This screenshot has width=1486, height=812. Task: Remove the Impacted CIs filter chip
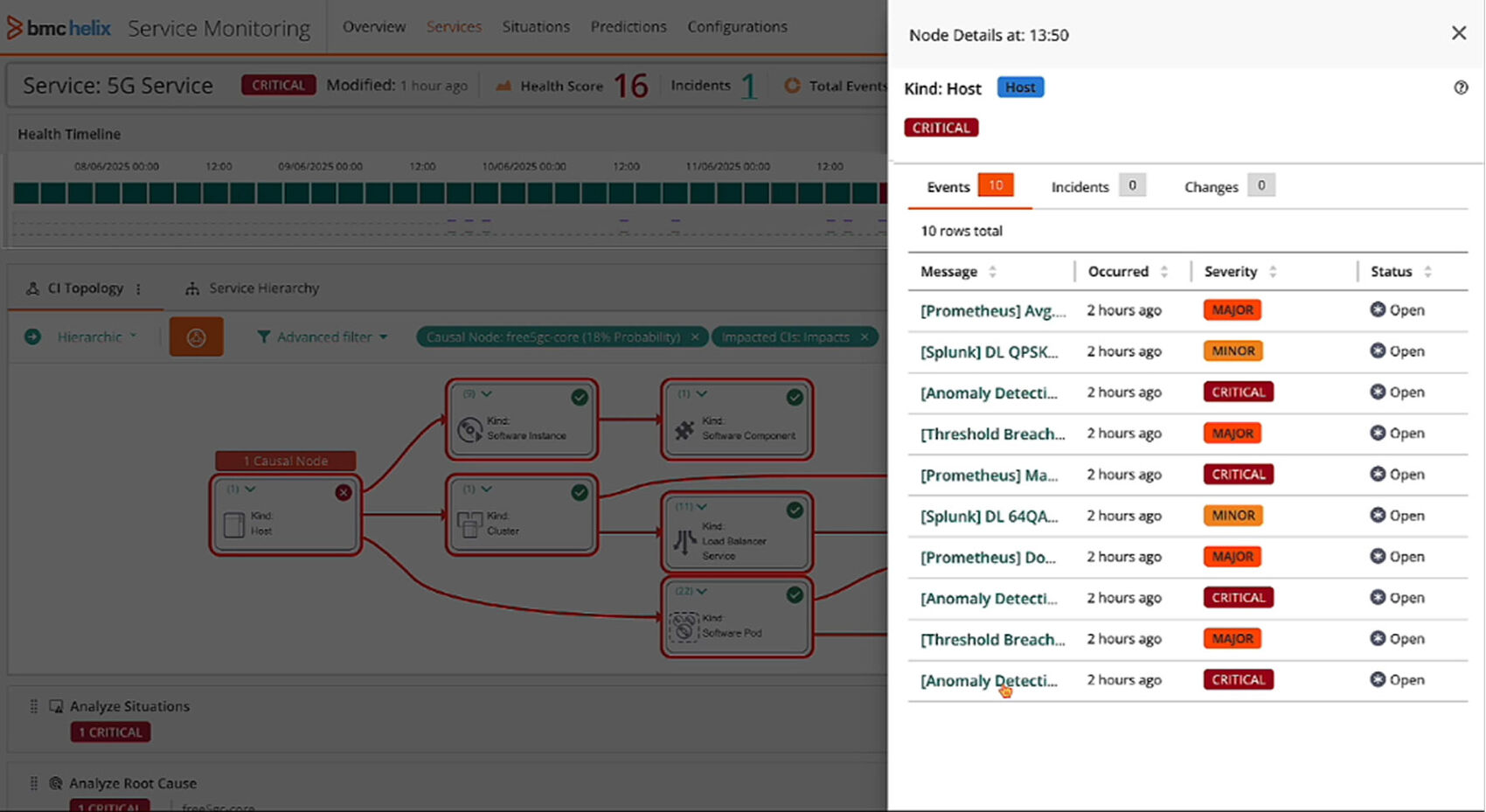pos(865,337)
